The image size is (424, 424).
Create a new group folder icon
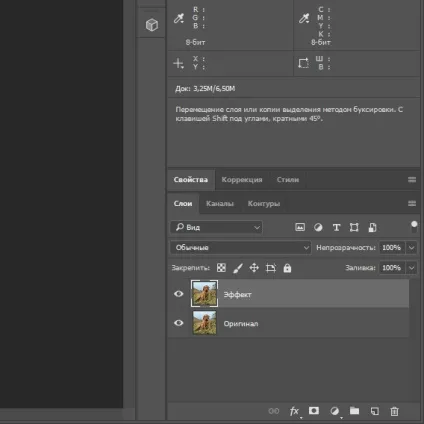pyautogui.click(x=354, y=411)
